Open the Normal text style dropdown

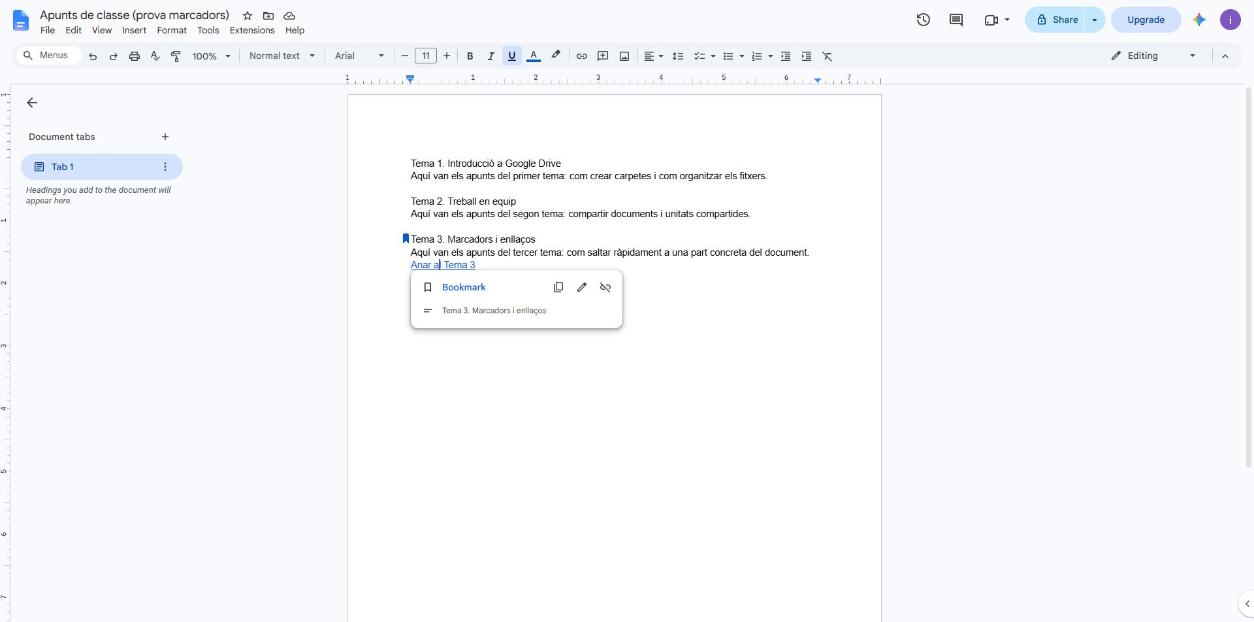[282, 56]
